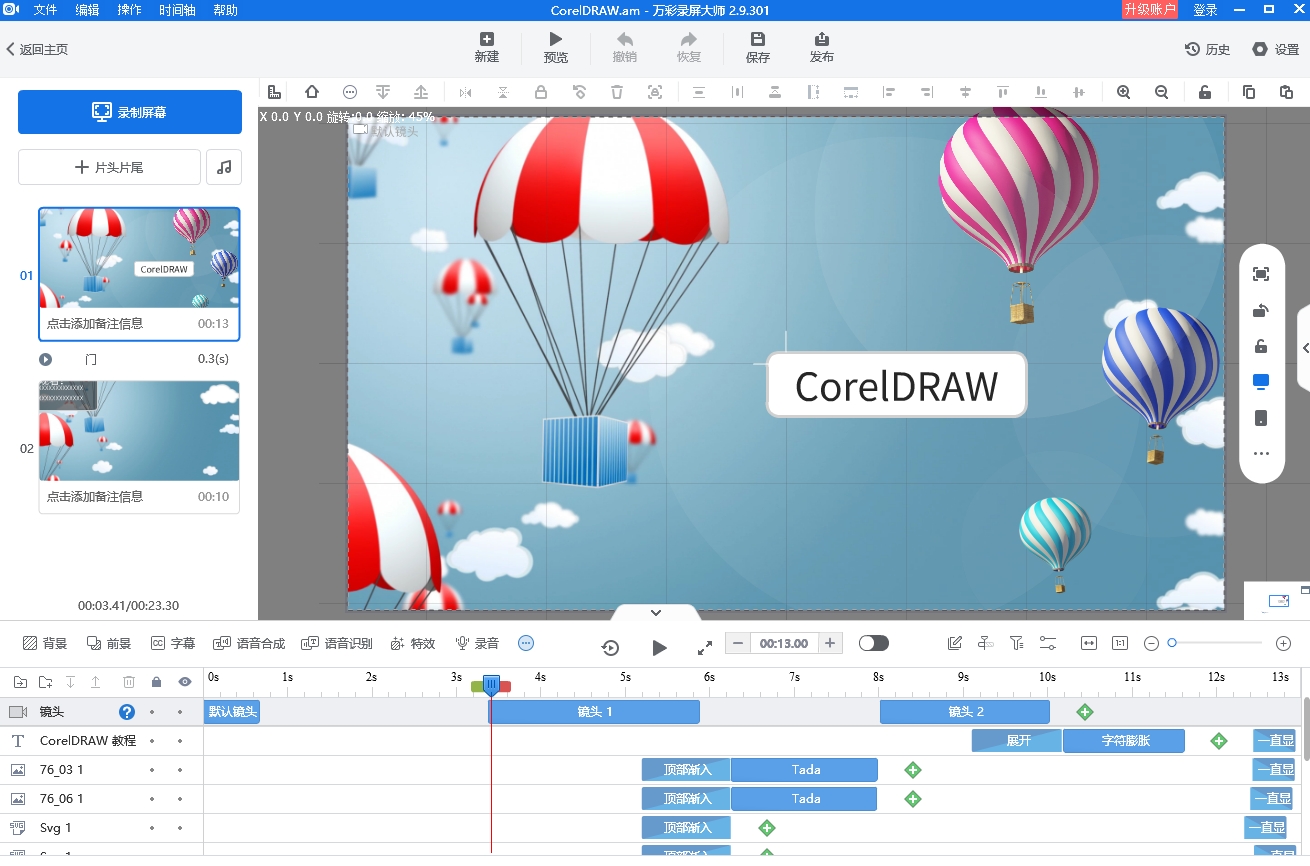Click the mobile device icon in the right floating panel
This screenshot has width=1310, height=866.
click(1261, 418)
